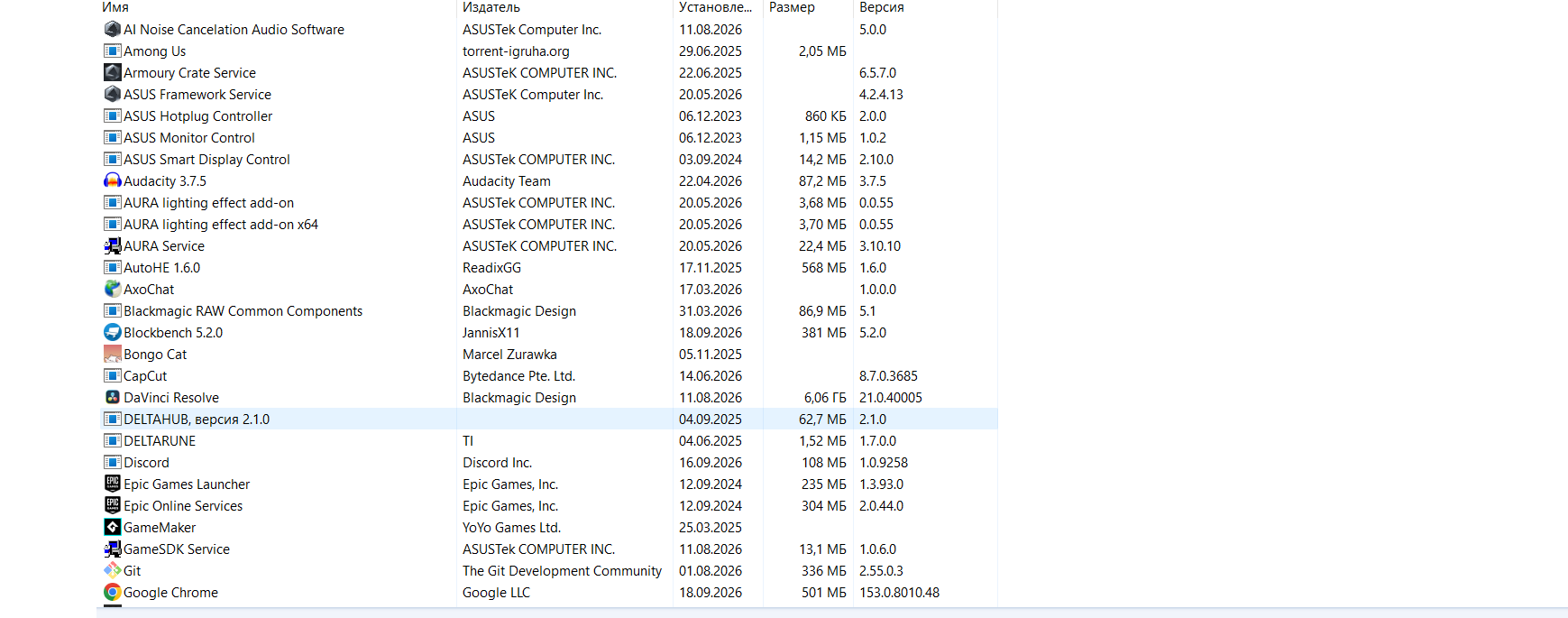This screenshot has width=1568, height=618.
Task: Click publisher YoYo Games Ltd.
Action: pyautogui.click(x=511, y=527)
